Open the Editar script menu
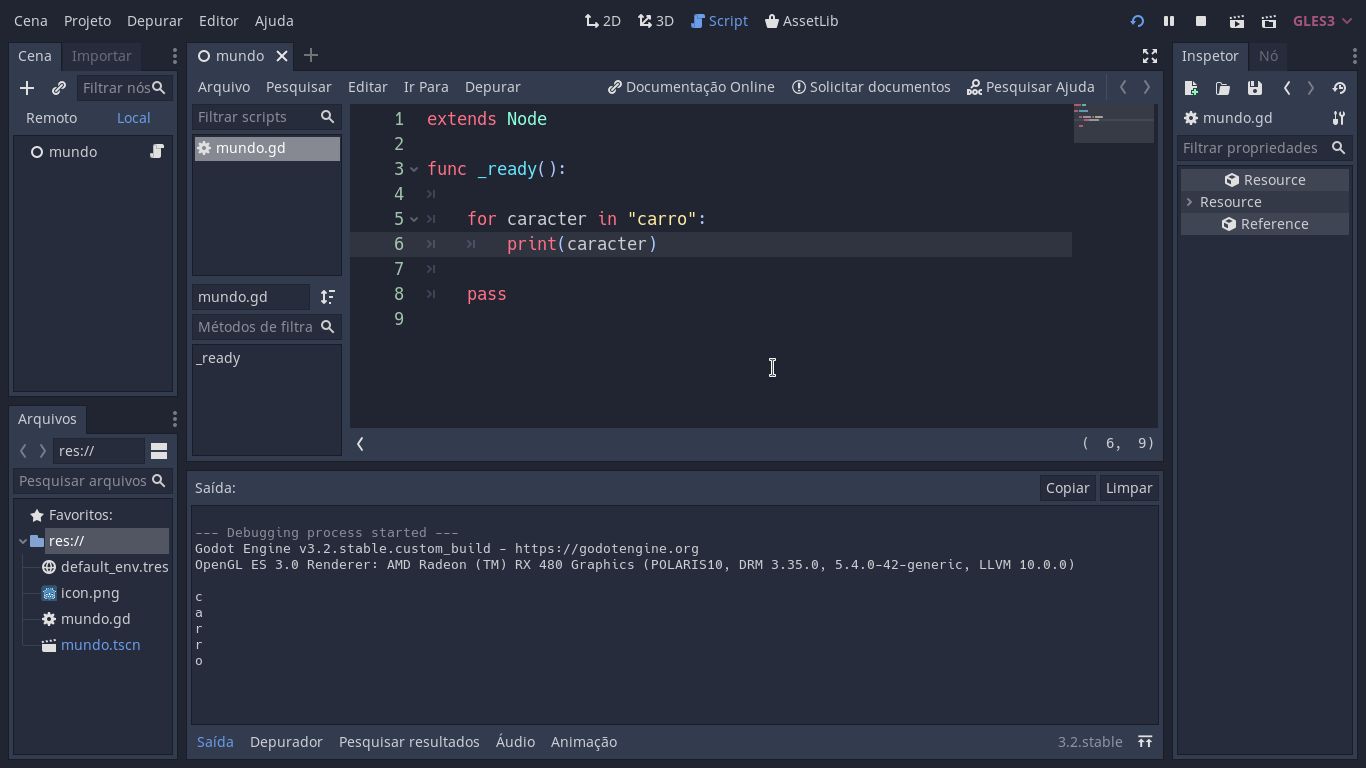 coord(367,87)
